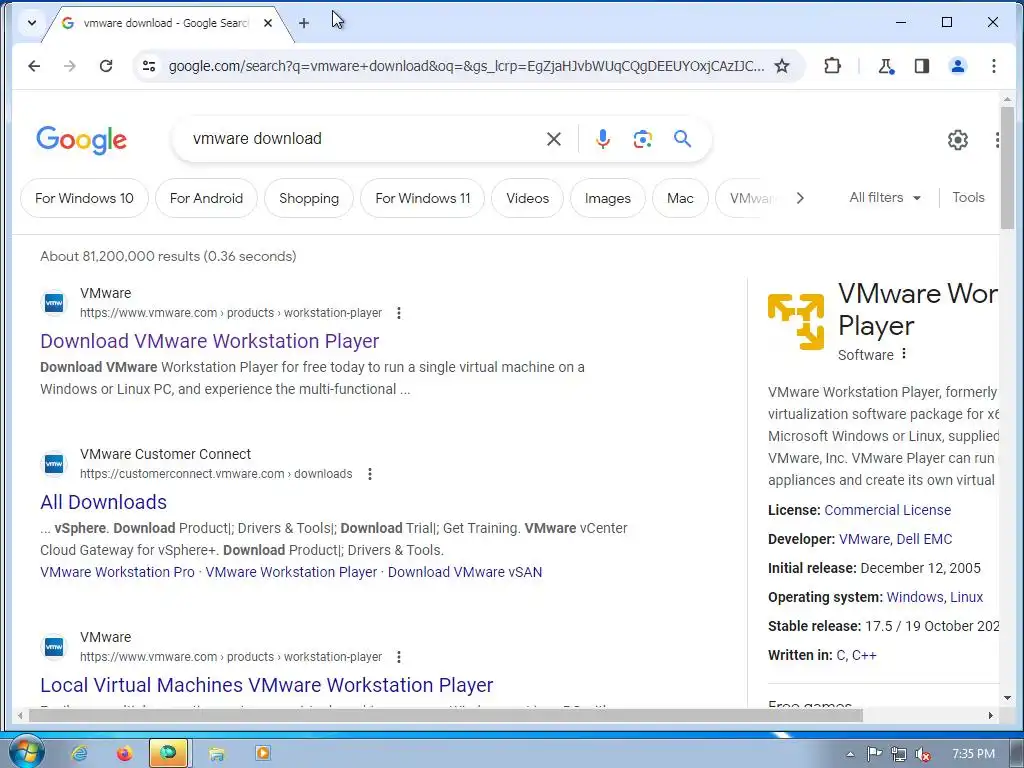Search by image with Google Lens

[643, 139]
